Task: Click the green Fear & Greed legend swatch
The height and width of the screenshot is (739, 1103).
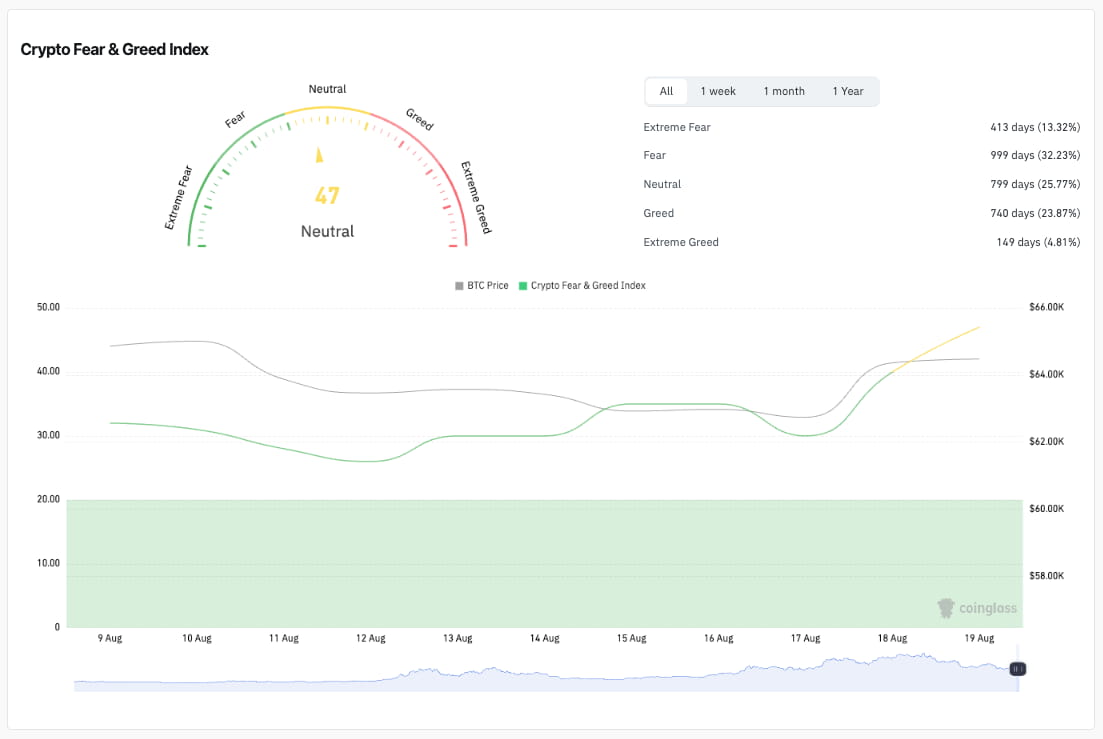Action: tap(523, 285)
